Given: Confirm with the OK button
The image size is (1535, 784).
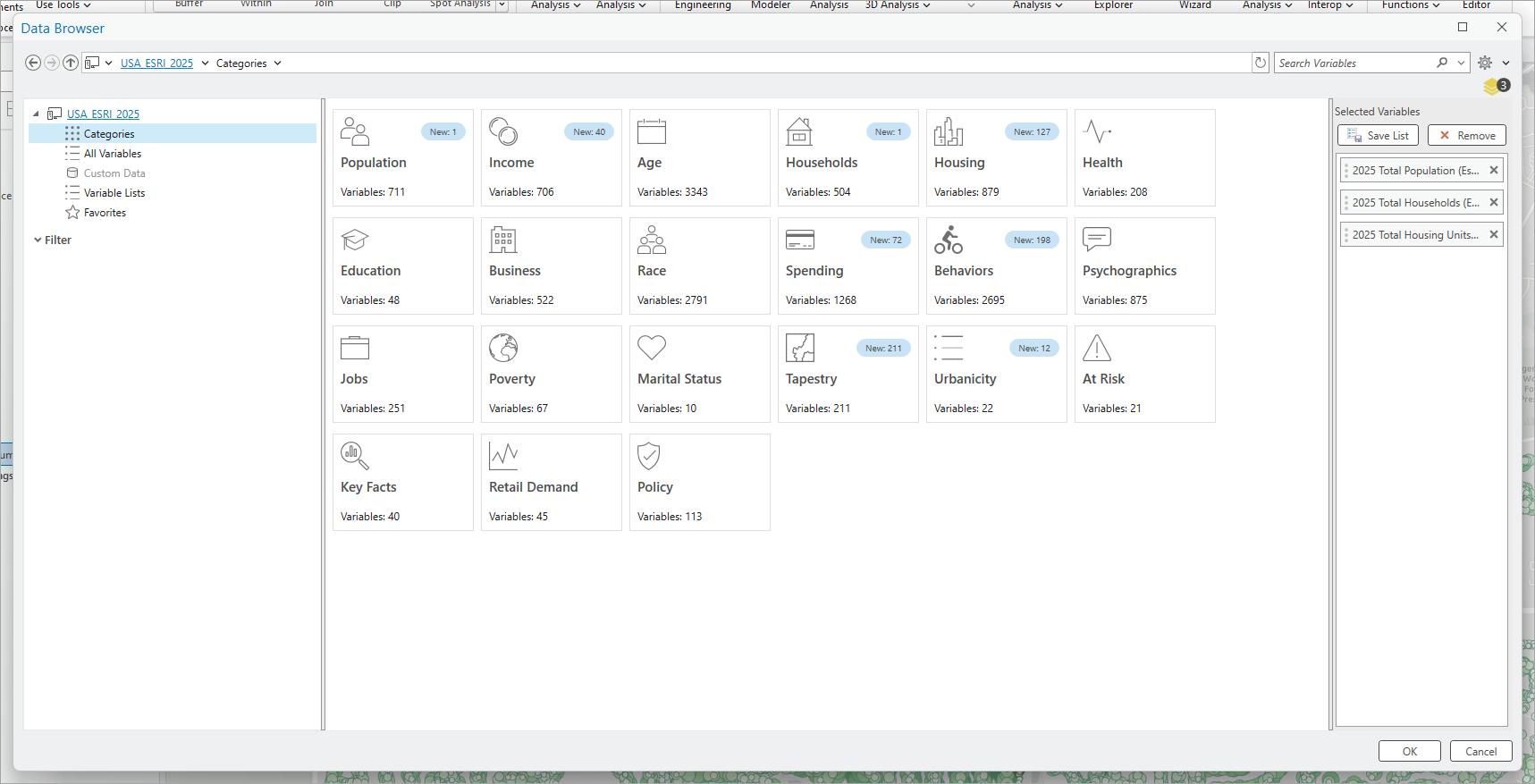Looking at the screenshot, I should [1410, 751].
